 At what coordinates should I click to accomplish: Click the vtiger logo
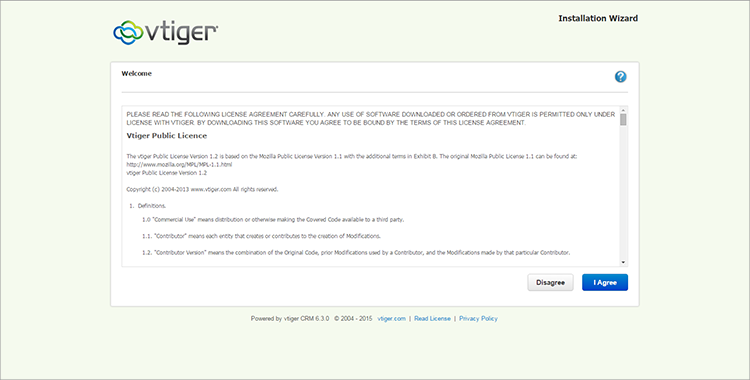tap(165, 33)
